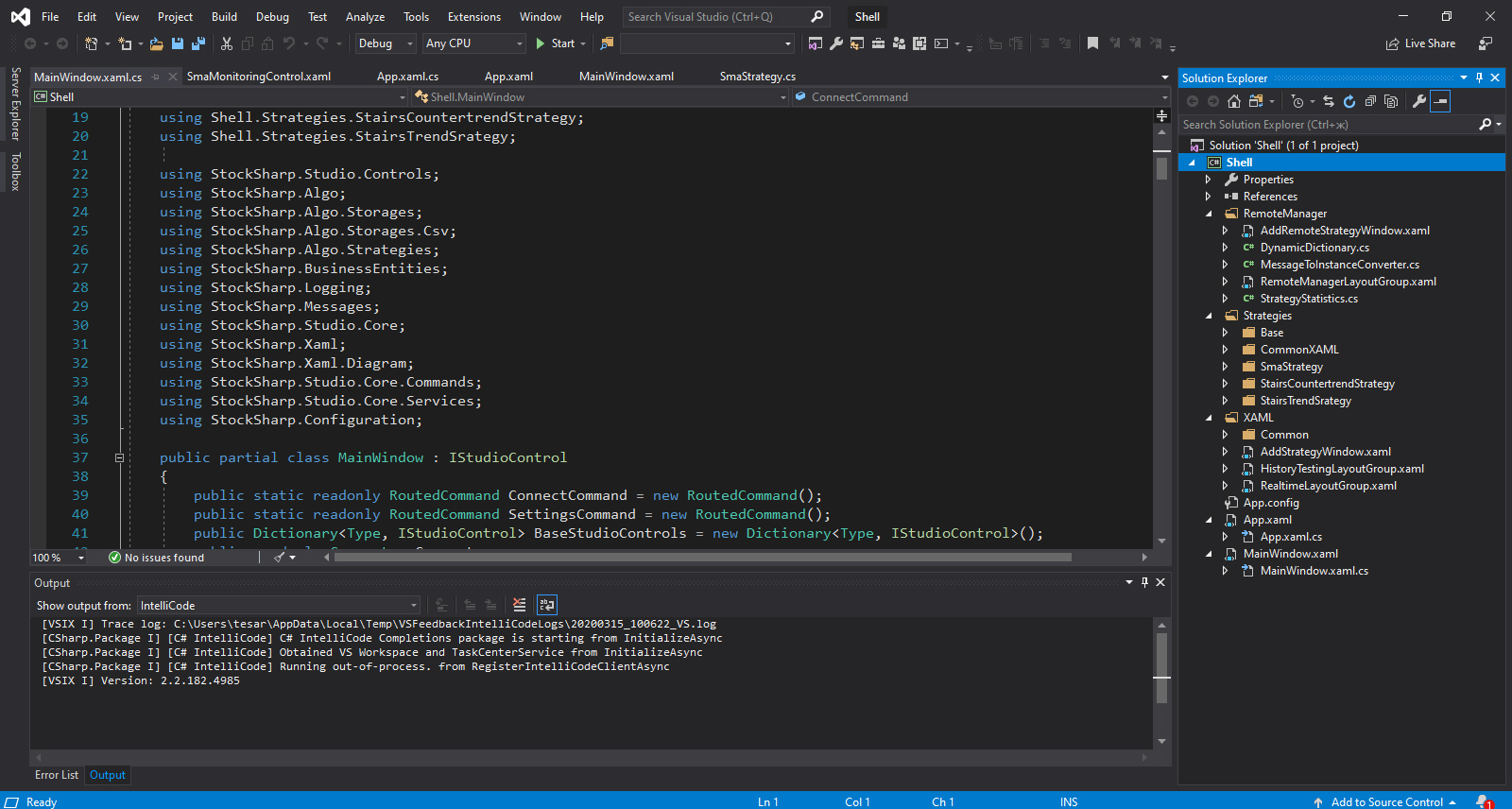
Task: Select MainWindow.xaml.cs in Solution Explorer
Action: click(x=1314, y=571)
